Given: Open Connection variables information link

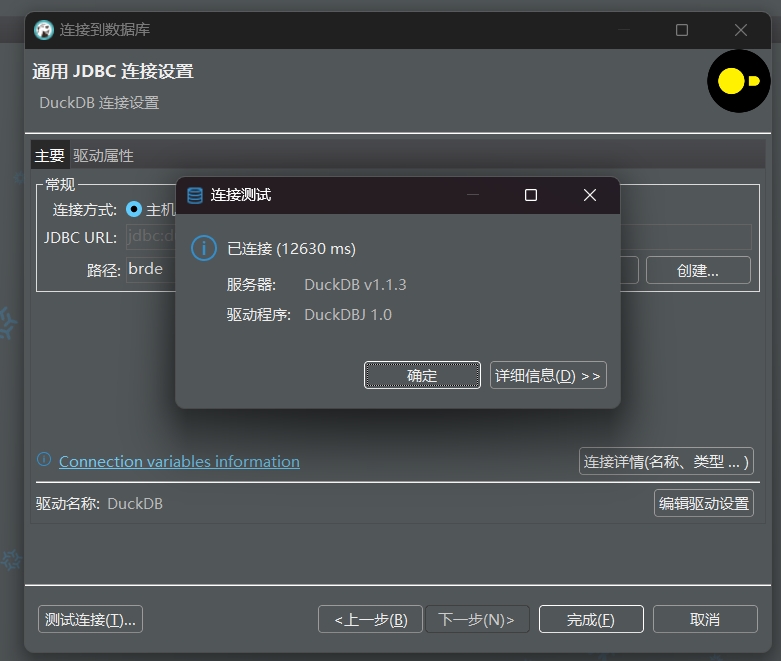Looking at the screenshot, I should click(x=179, y=462).
